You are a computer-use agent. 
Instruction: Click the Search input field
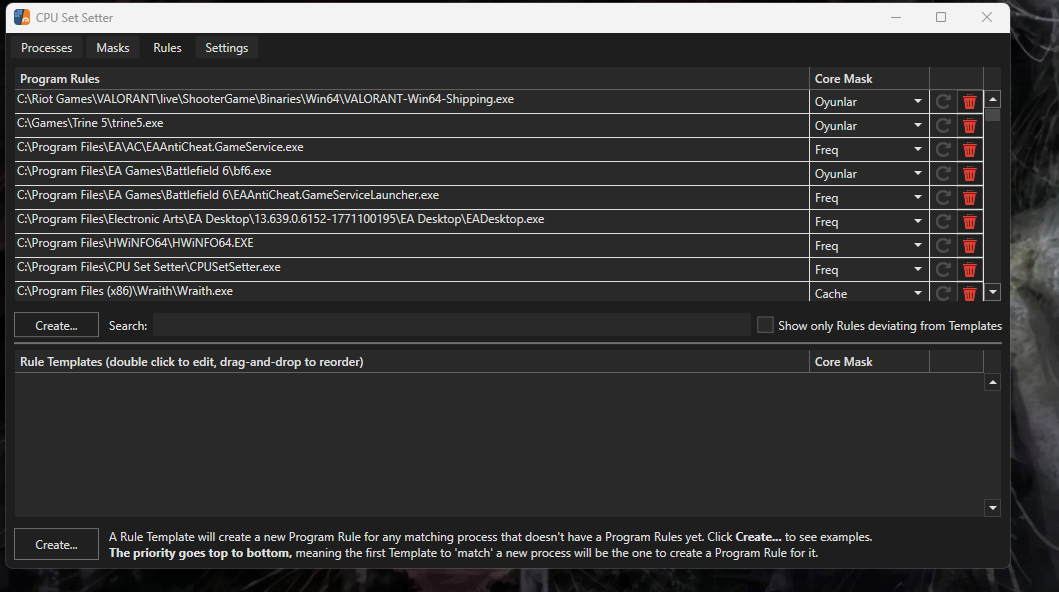point(452,325)
